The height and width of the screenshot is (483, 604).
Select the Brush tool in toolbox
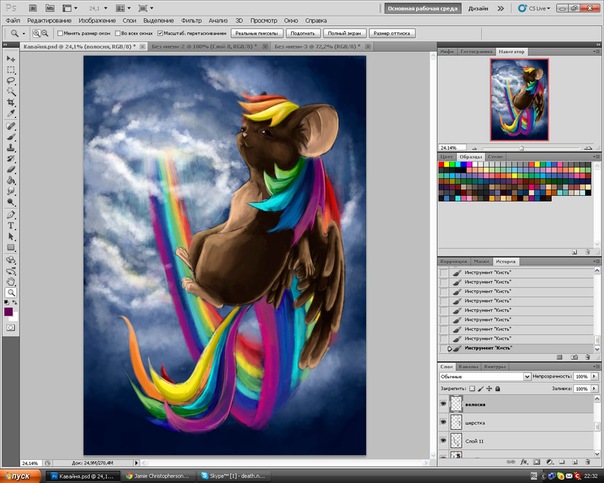11,137
